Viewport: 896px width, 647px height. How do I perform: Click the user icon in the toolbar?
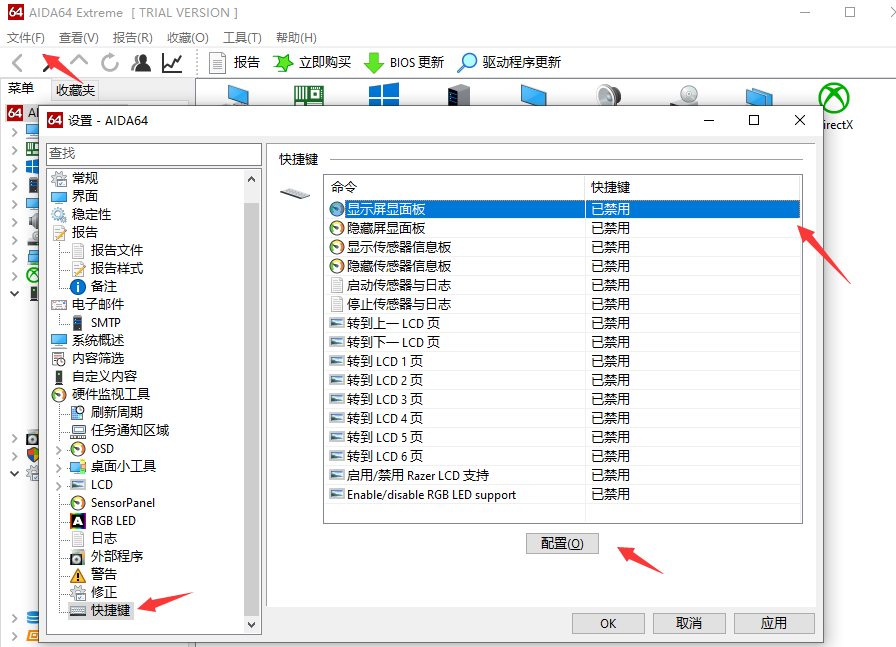tap(141, 62)
